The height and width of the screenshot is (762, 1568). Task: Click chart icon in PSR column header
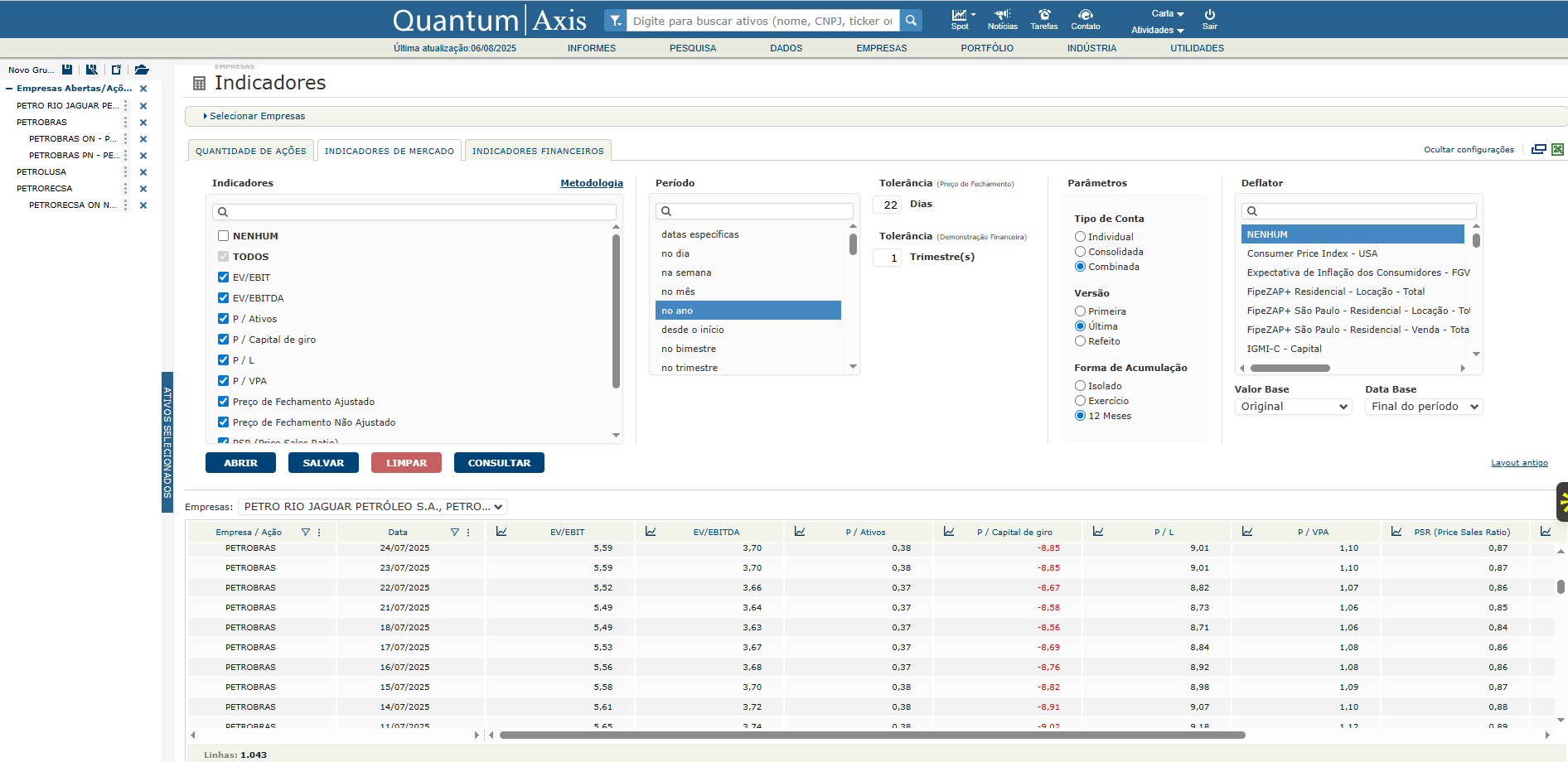pos(1396,531)
